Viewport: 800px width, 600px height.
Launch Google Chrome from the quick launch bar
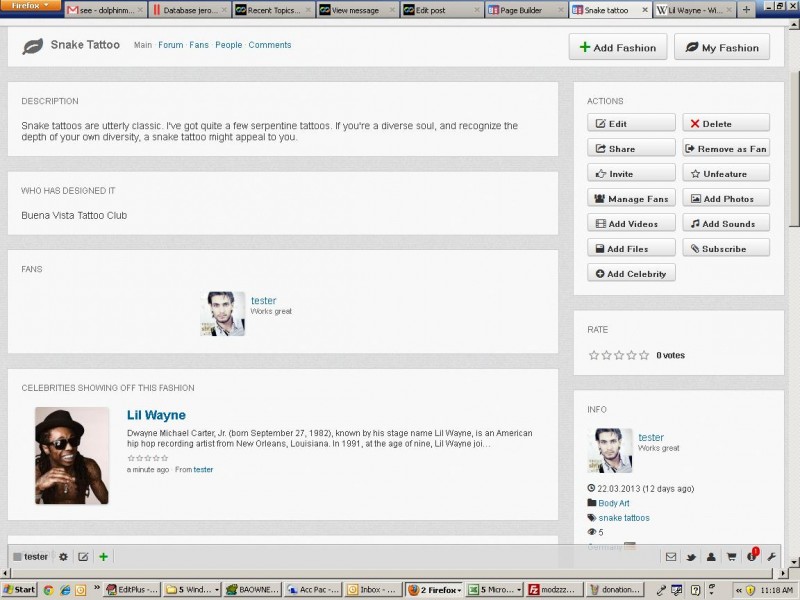(x=48, y=590)
